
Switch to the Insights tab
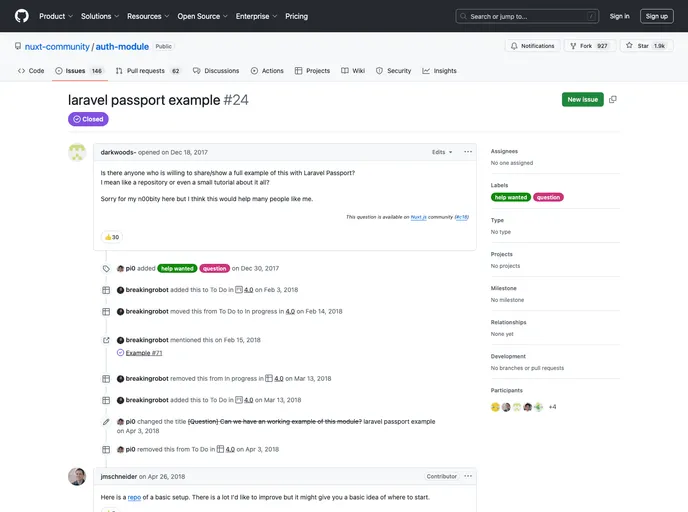click(439, 71)
